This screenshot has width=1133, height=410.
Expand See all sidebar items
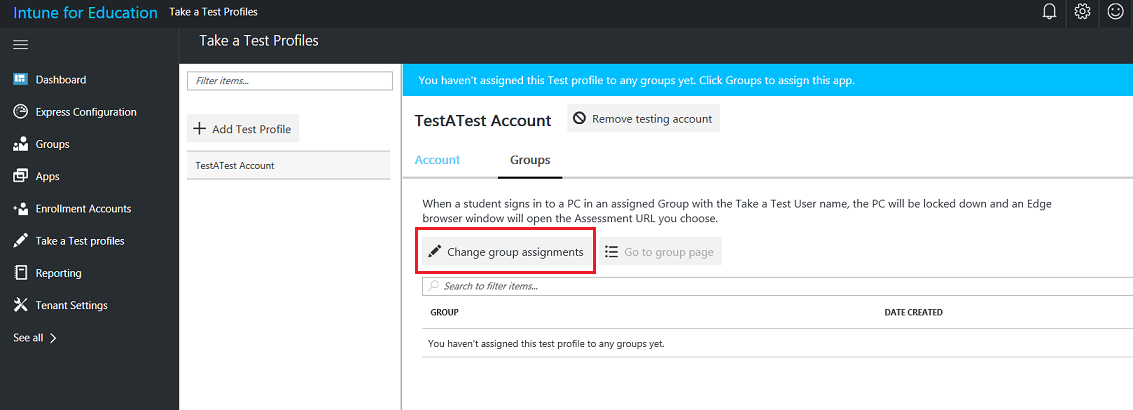[x=35, y=338]
